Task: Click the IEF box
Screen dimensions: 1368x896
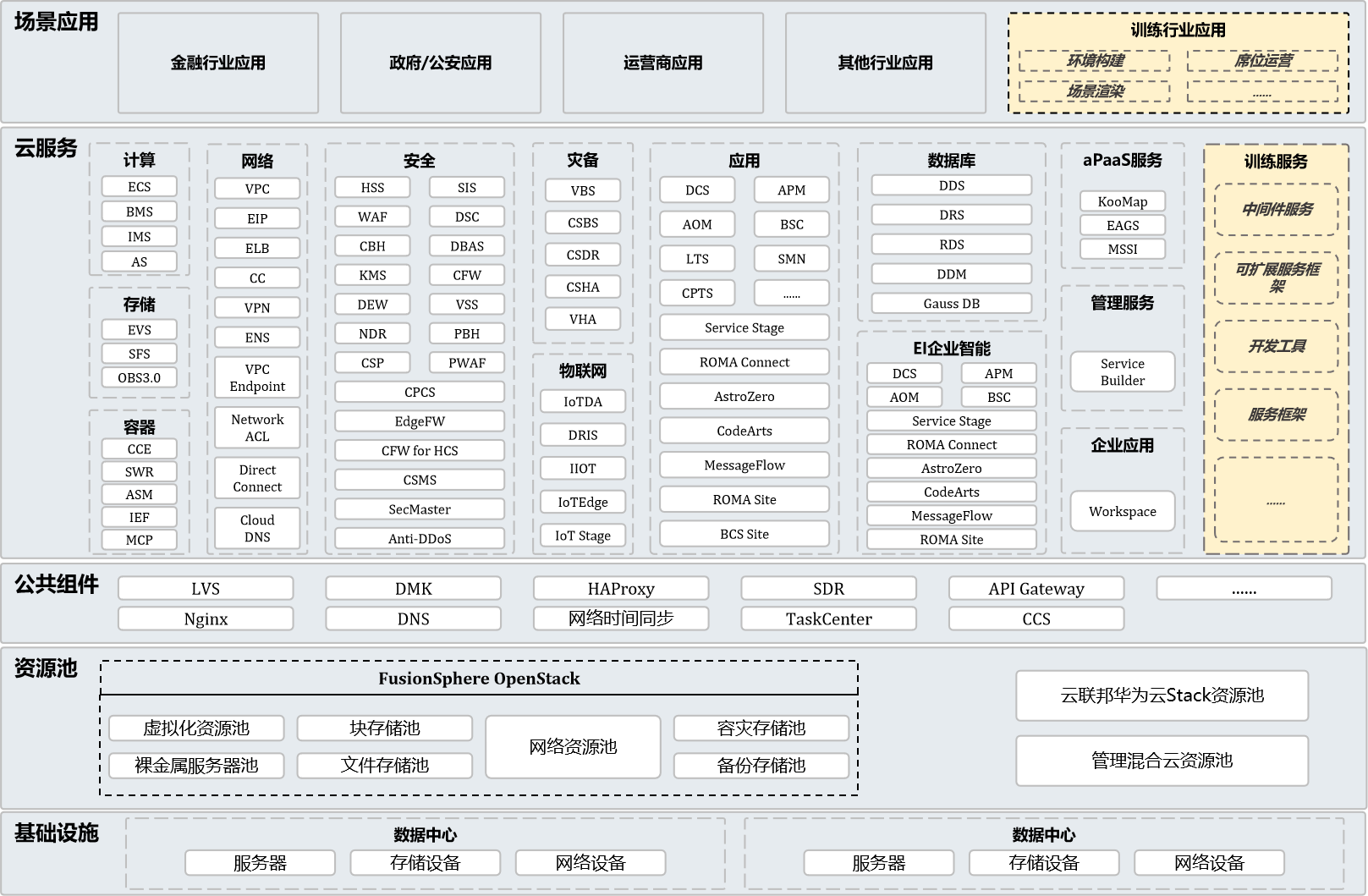Action: pos(140,517)
